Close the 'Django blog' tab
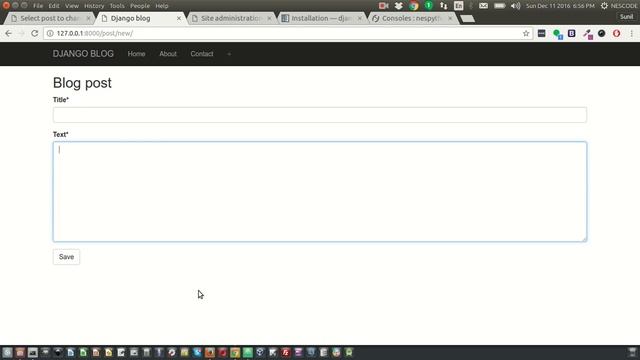Image resolution: width=640 pixels, height=360 pixels. pos(179,18)
